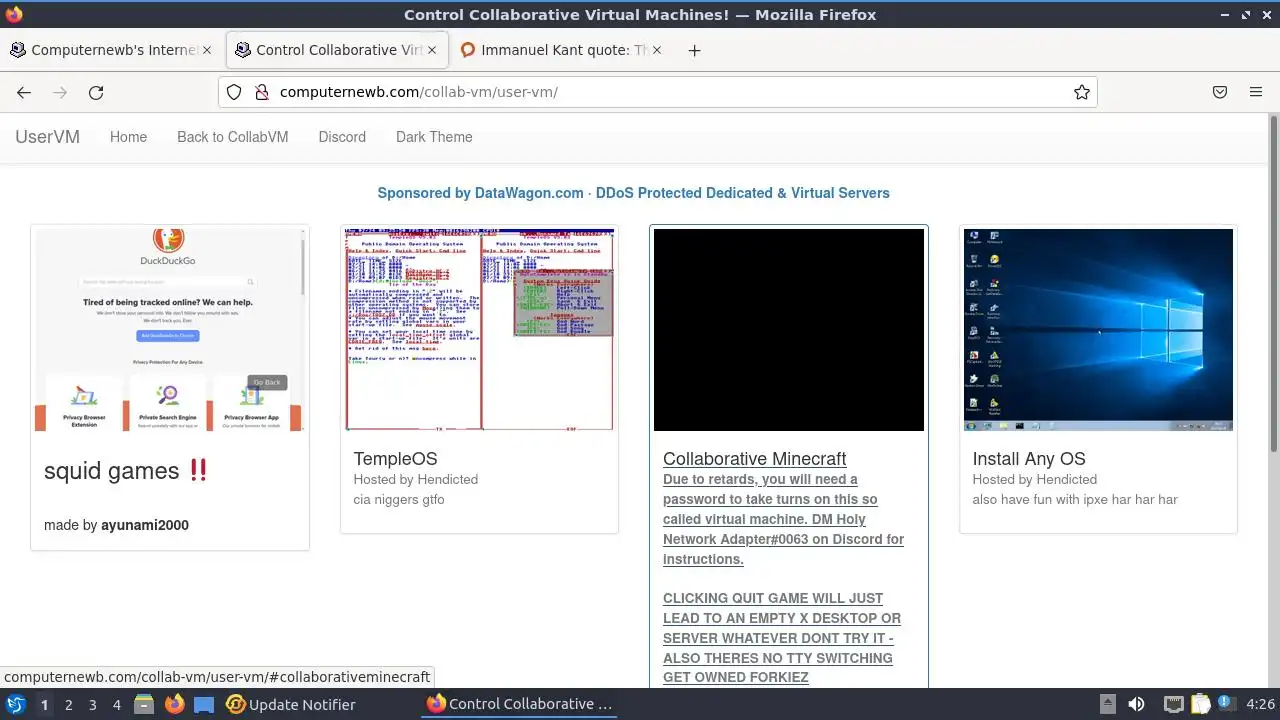1280x720 pixels.
Task: Click the Collaborative Minecraft title link
Action: (754, 459)
